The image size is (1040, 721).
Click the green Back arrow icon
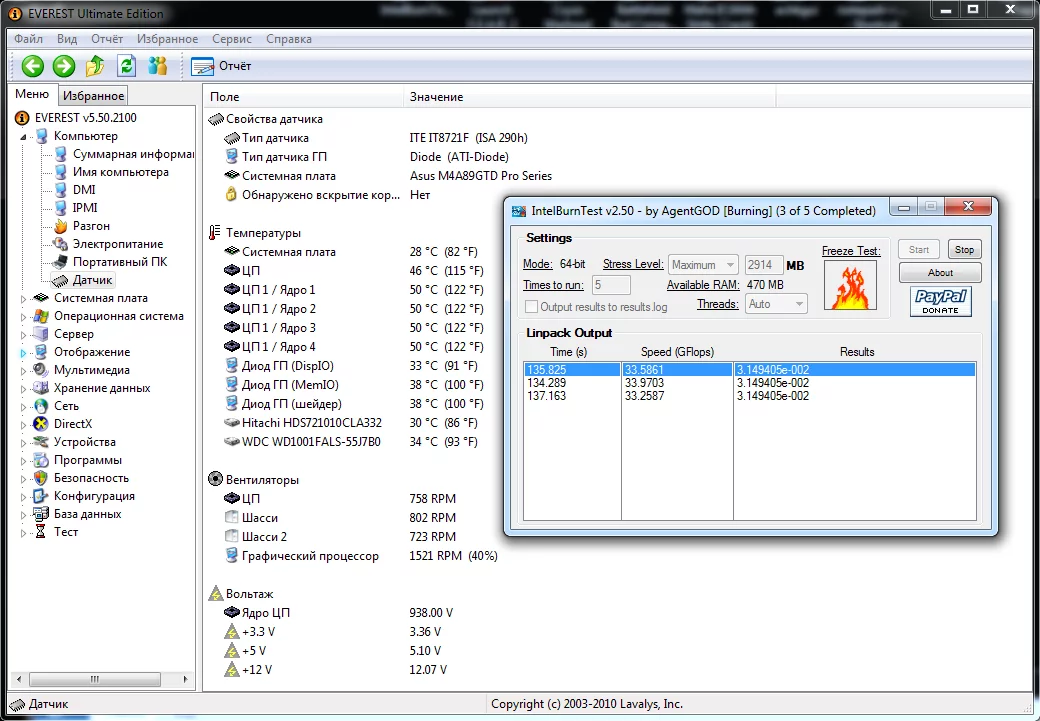tap(33, 66)
